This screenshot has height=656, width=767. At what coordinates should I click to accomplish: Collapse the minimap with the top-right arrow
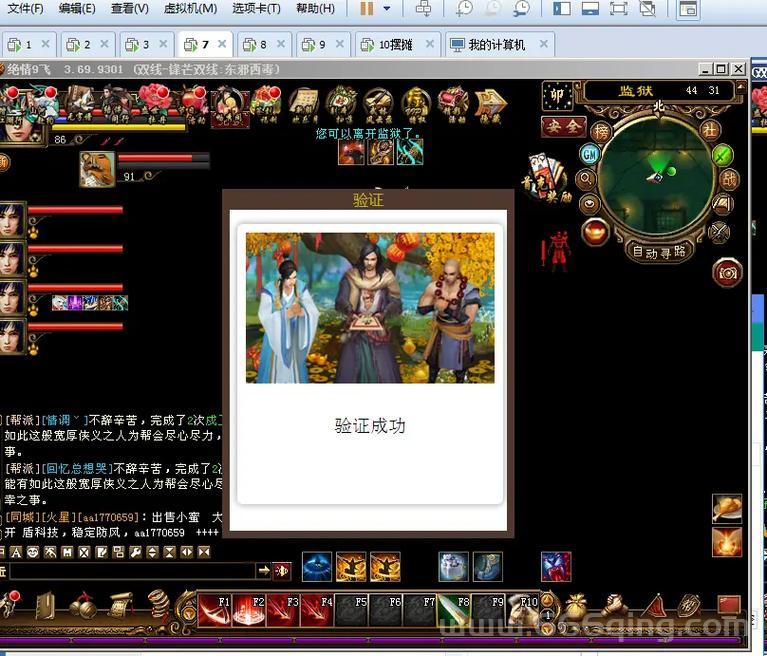pyautogui.click(x=741, y=89)
